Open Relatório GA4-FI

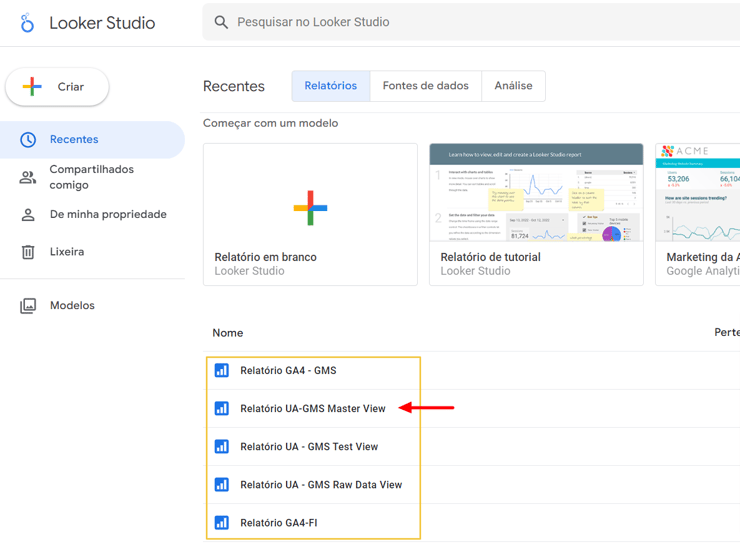279,523
